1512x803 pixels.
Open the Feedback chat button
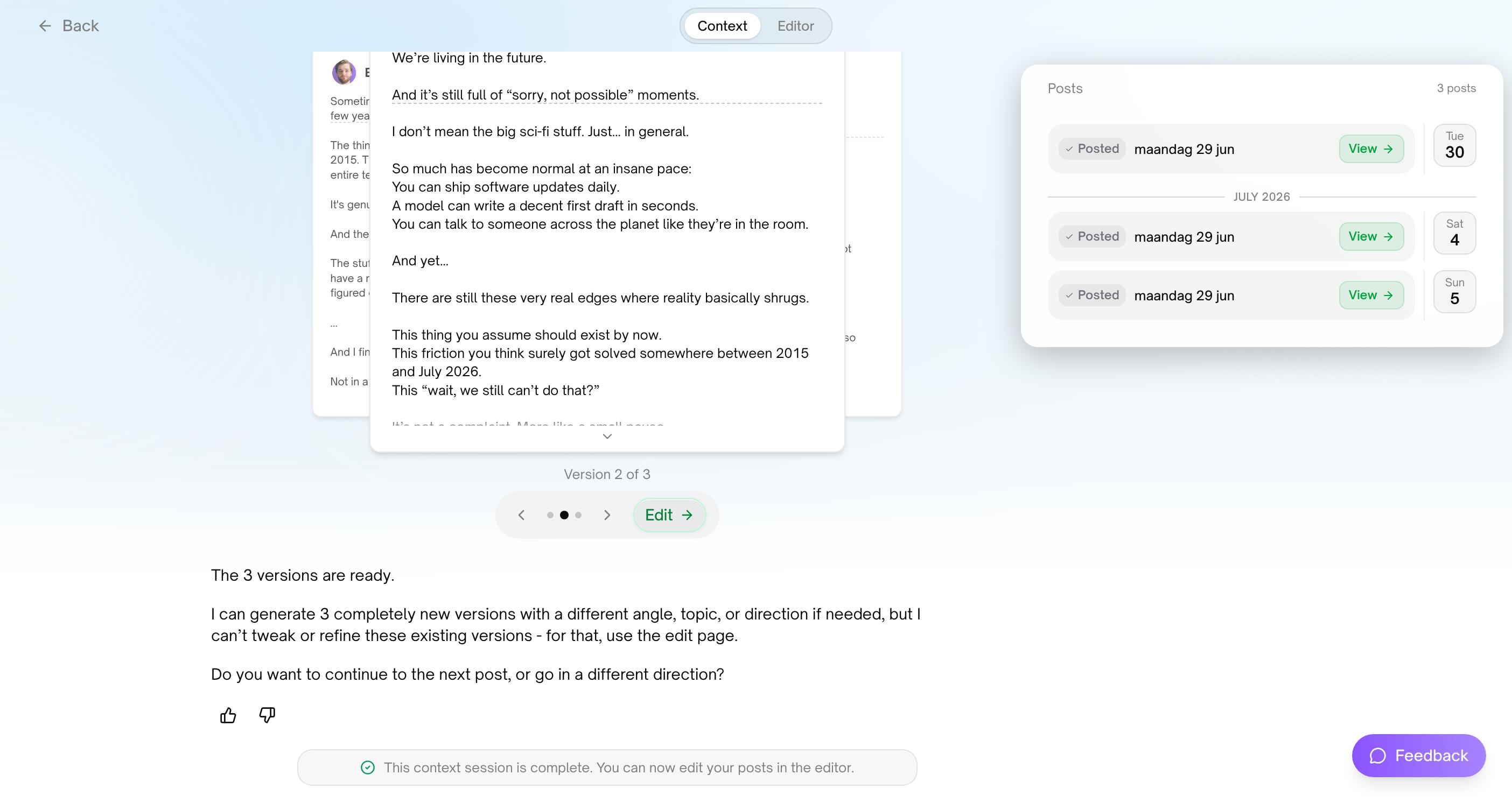click(1419, 756)
